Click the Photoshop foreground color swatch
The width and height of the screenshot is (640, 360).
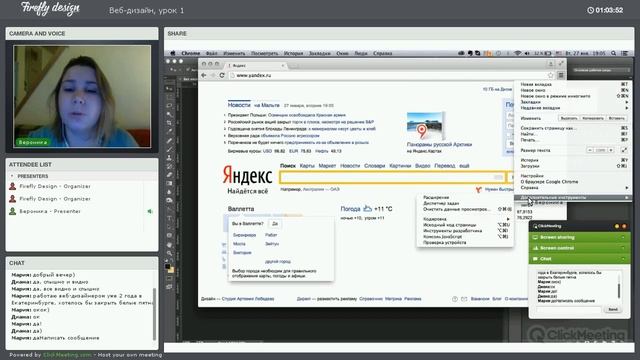(168, 267)
